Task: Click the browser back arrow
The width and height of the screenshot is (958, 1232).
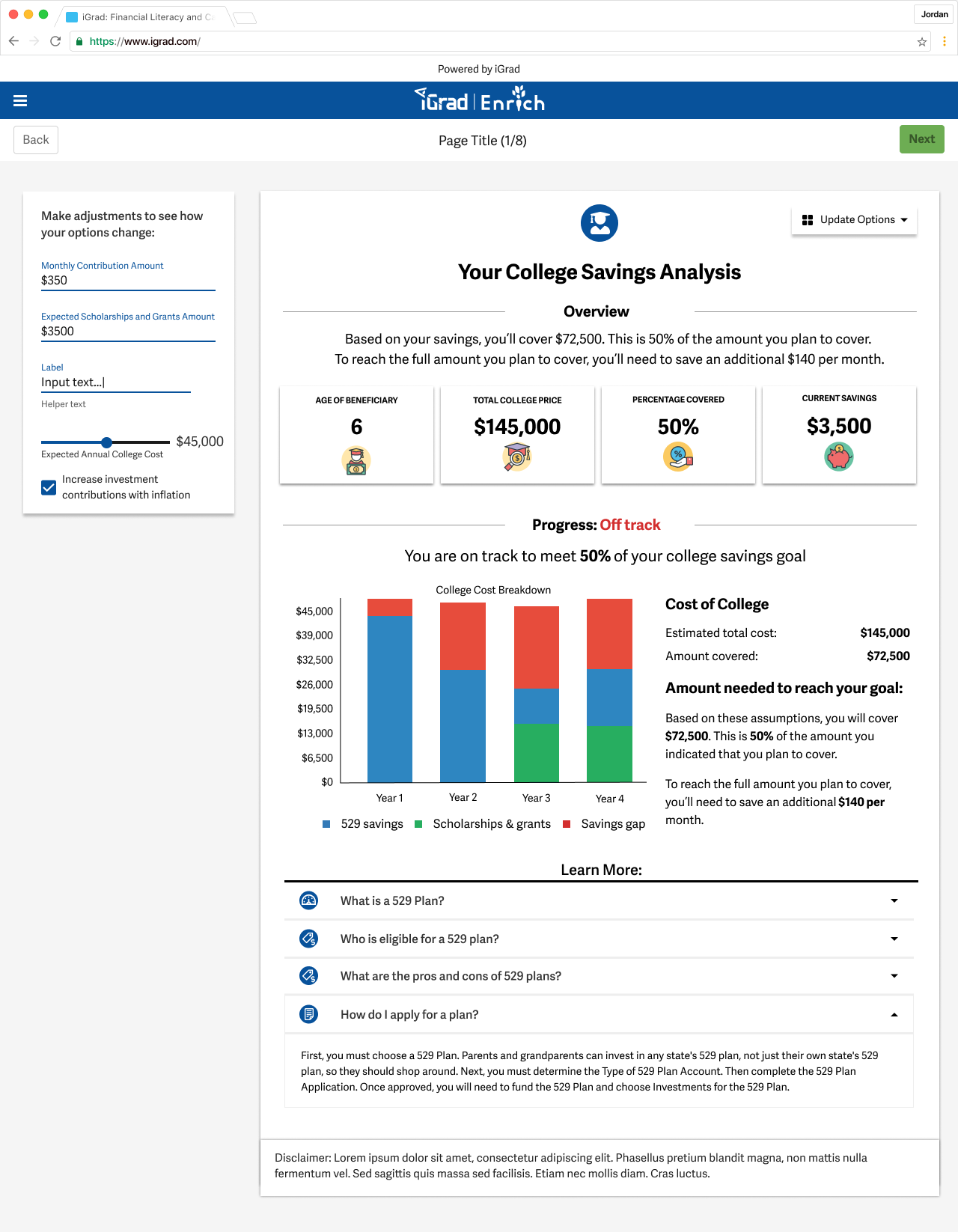Action: point(13,41)
